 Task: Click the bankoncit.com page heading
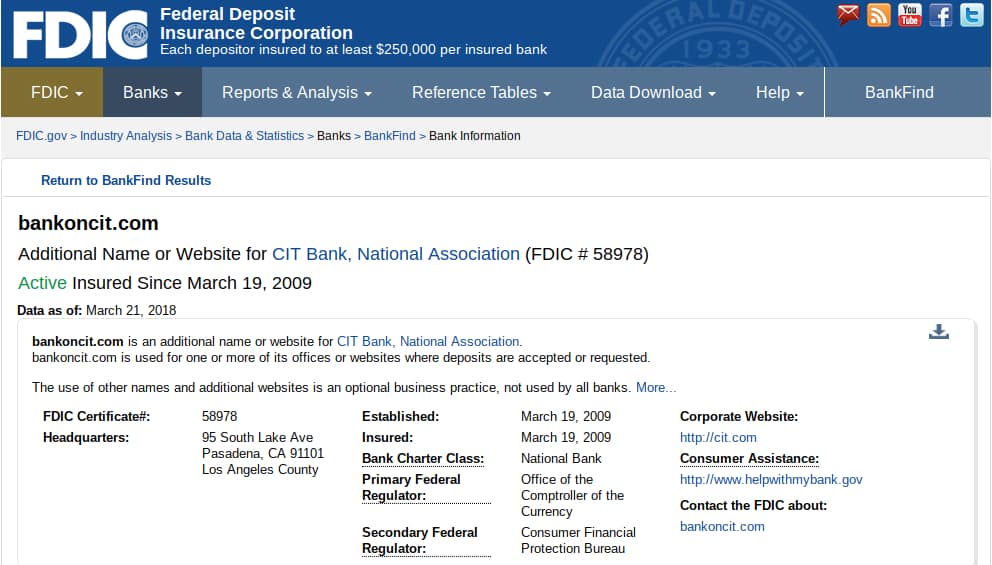coord(88,223)
